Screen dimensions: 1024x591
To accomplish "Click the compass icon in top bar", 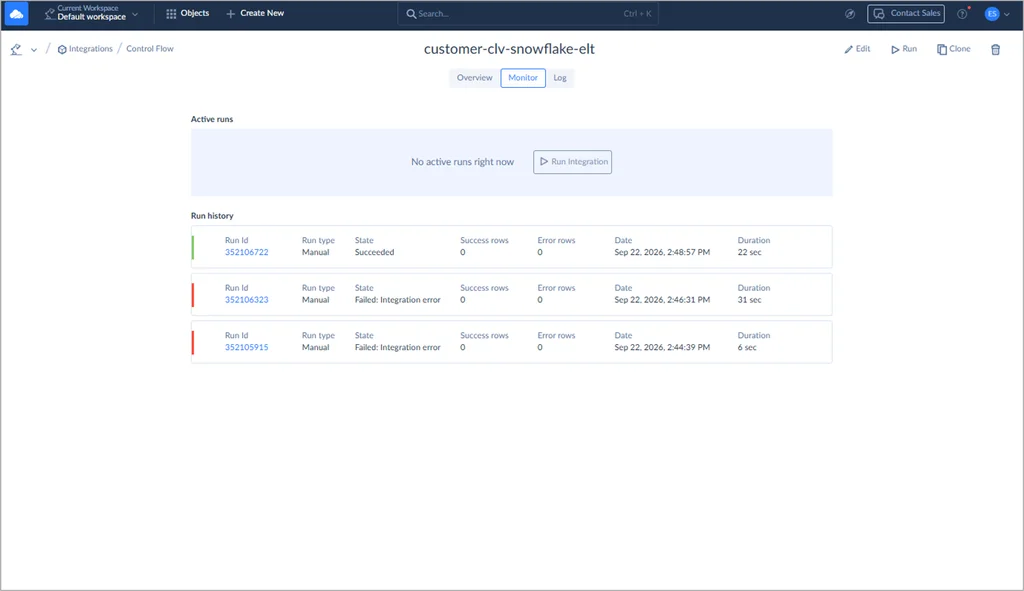I will 850,14.
